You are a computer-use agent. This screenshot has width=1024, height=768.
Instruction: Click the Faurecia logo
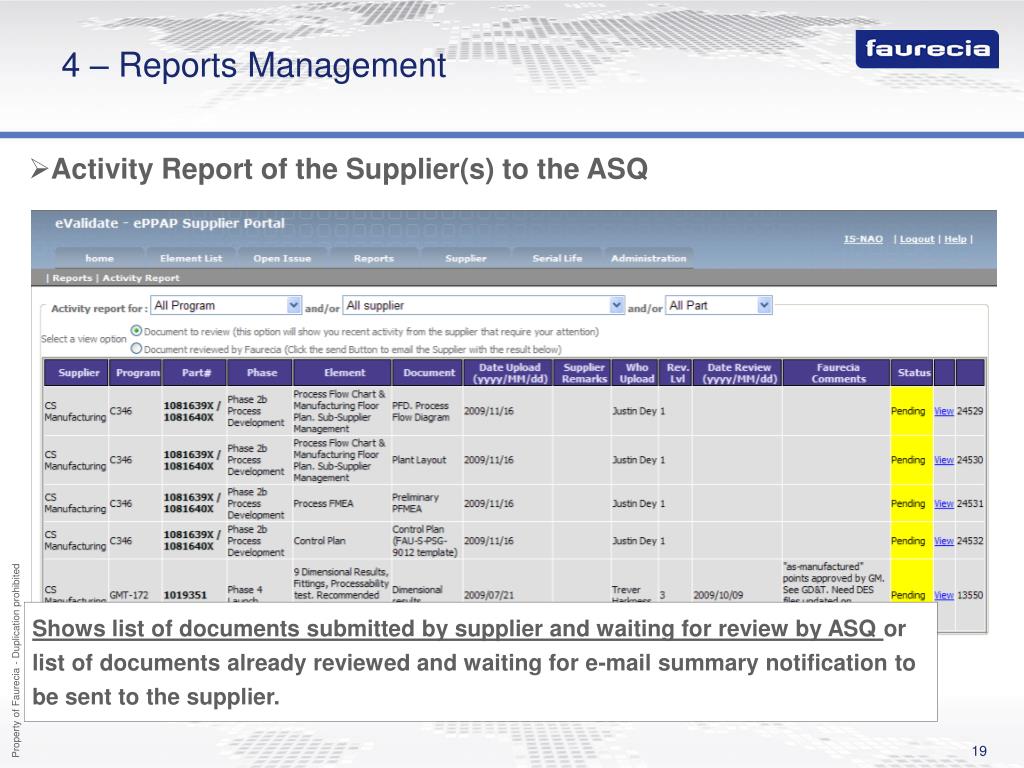pyautogui.click(x=927, y=49)
